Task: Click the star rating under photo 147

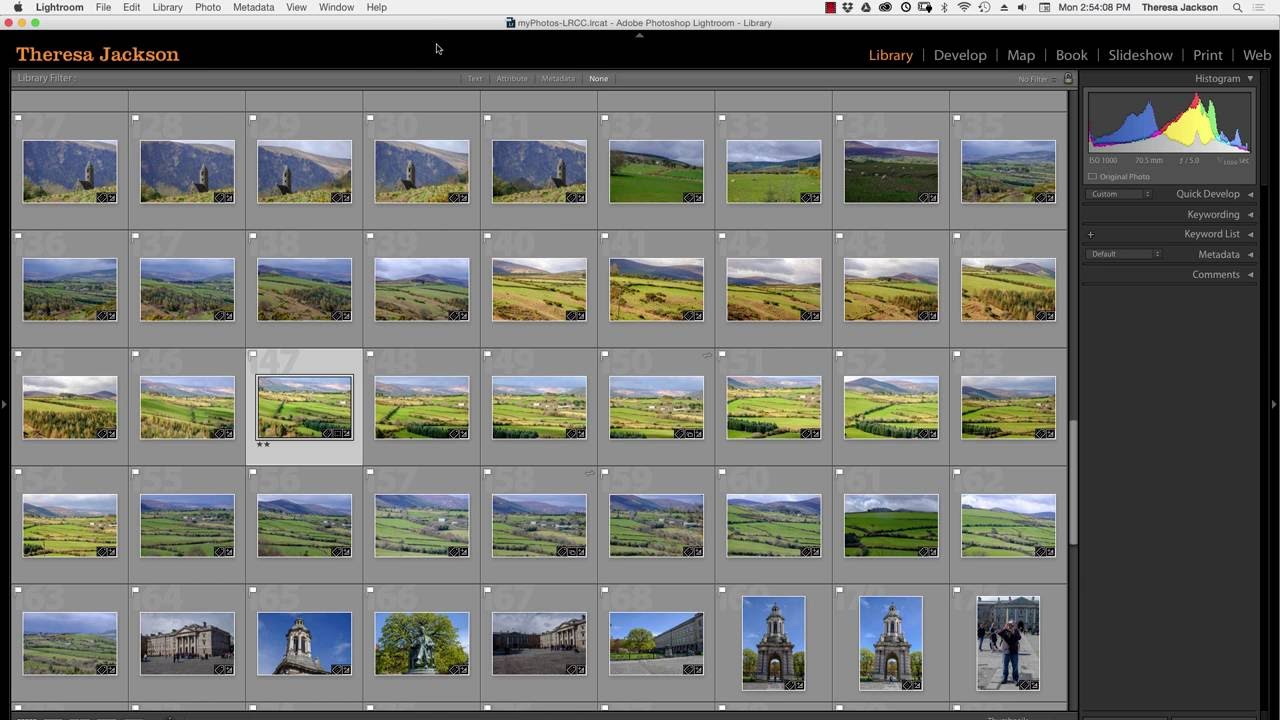Action: coord(263,445)
